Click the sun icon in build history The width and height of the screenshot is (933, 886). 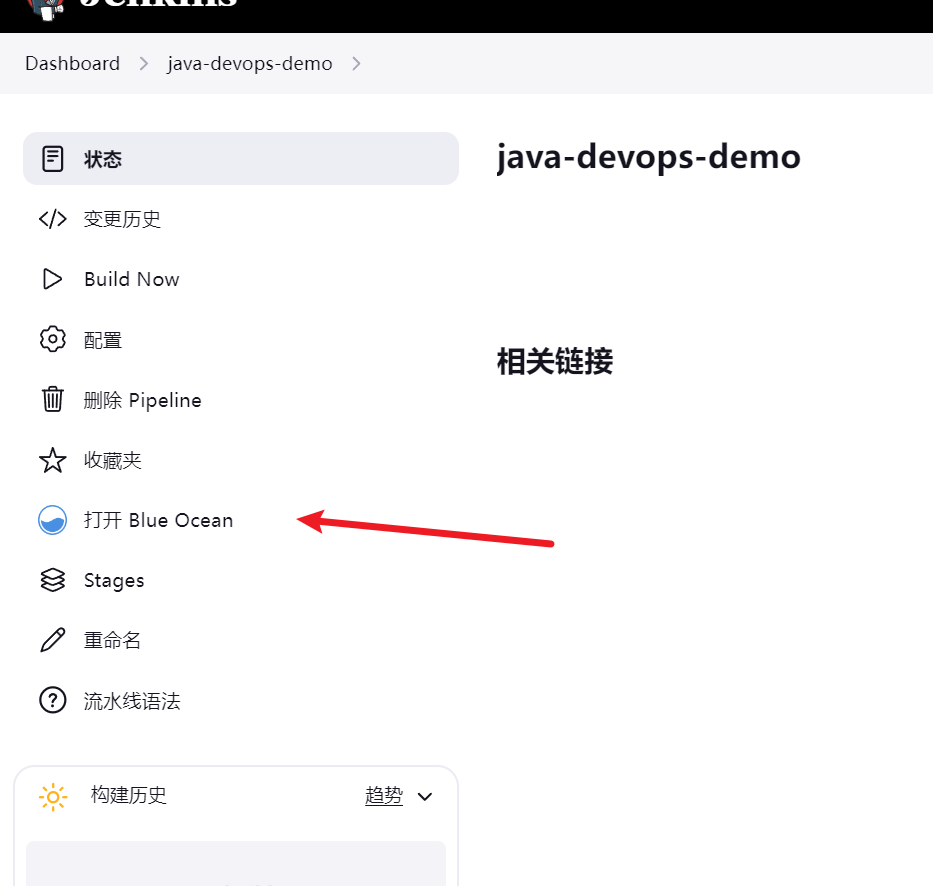(53, 797)
